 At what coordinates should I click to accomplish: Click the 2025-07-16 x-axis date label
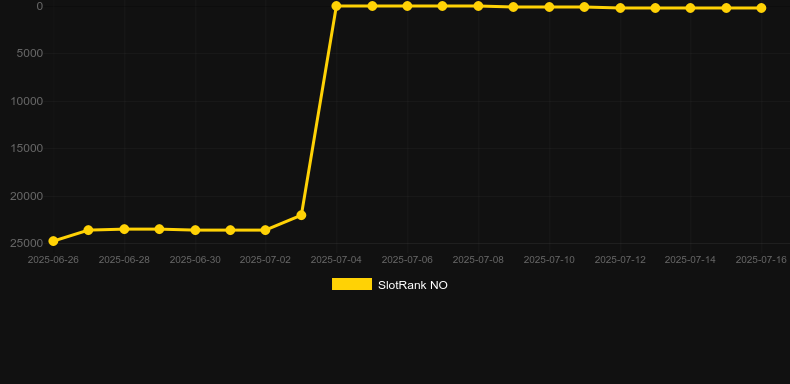761,260
